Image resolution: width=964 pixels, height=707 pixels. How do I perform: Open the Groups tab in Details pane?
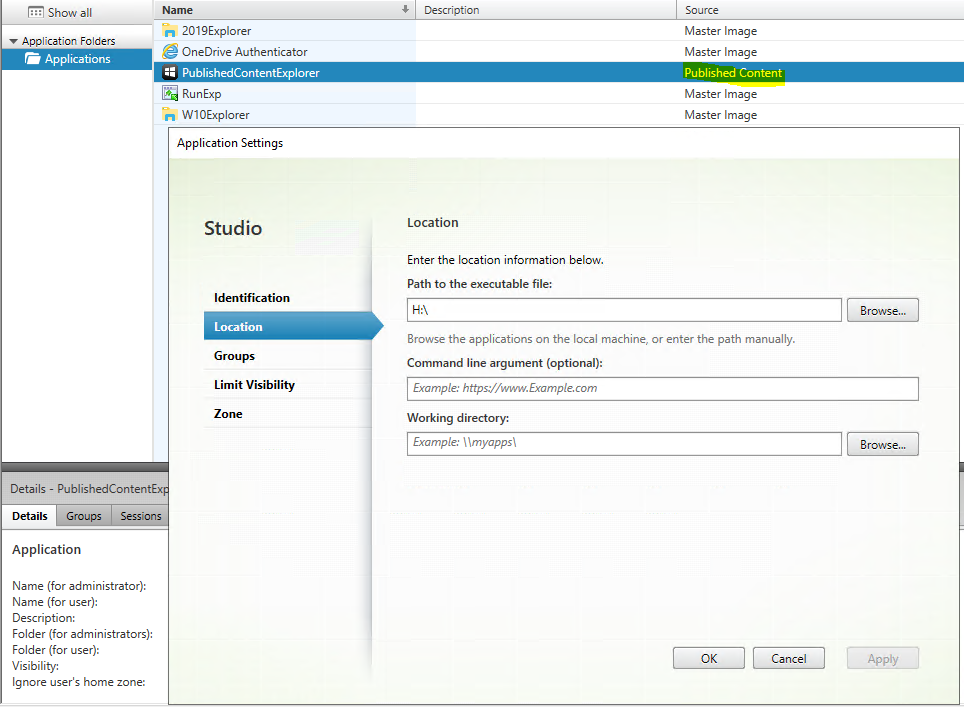coord(84,516)
